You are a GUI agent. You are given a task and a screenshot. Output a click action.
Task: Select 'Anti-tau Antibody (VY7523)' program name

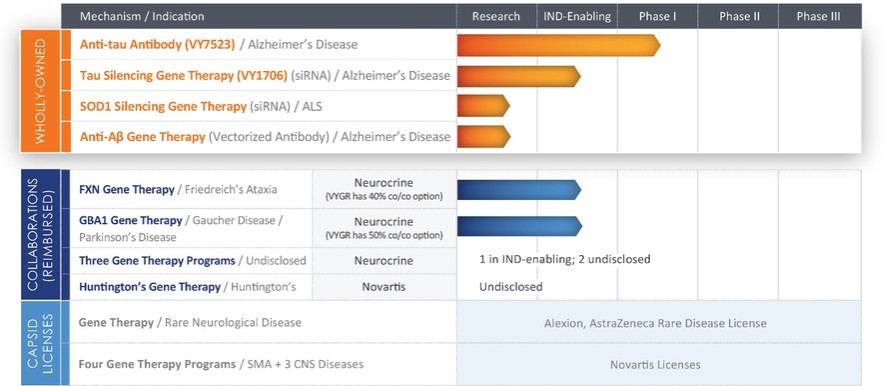coord(157,44)
